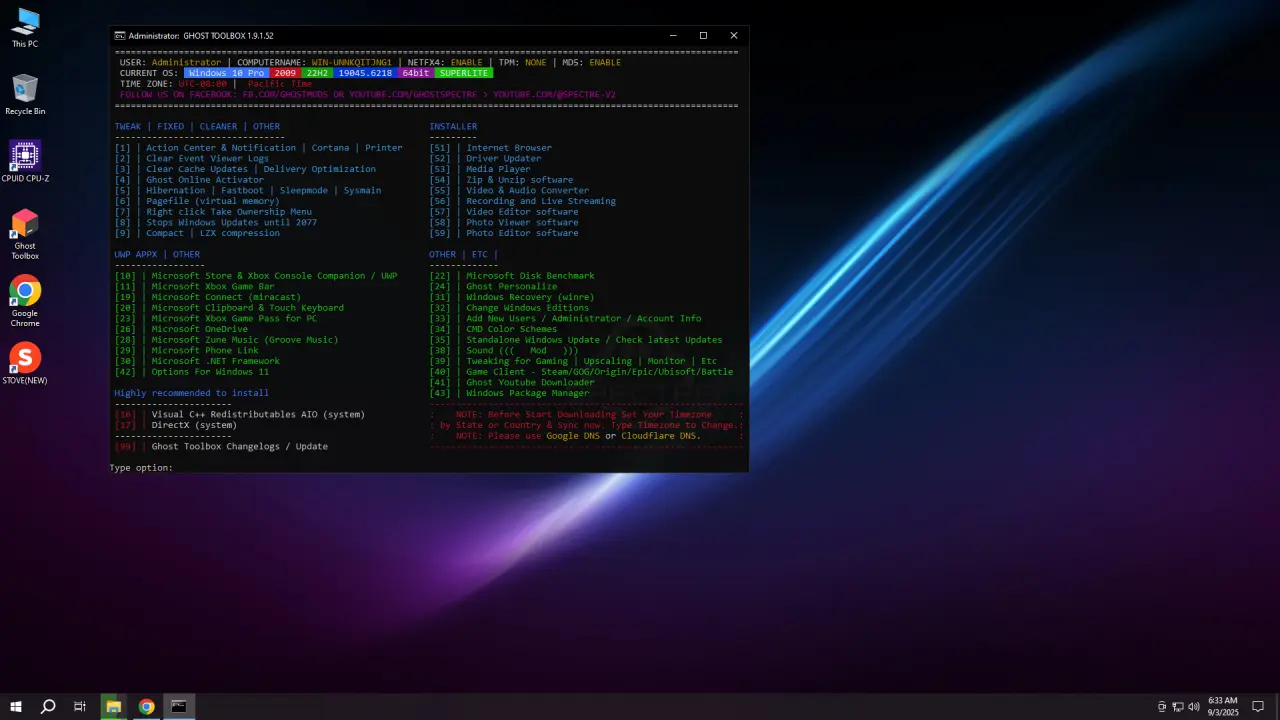Viewport: 1280px width, 720px height.
Task: Click 'Ghost Toolbox Changelogs / Update' line
Action: (x=221, y=446)
